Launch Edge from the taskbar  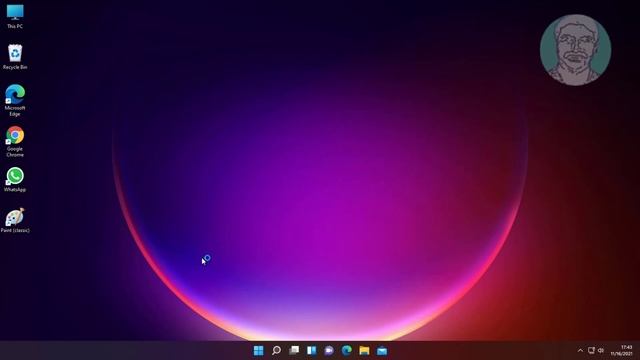coord(347,350)
